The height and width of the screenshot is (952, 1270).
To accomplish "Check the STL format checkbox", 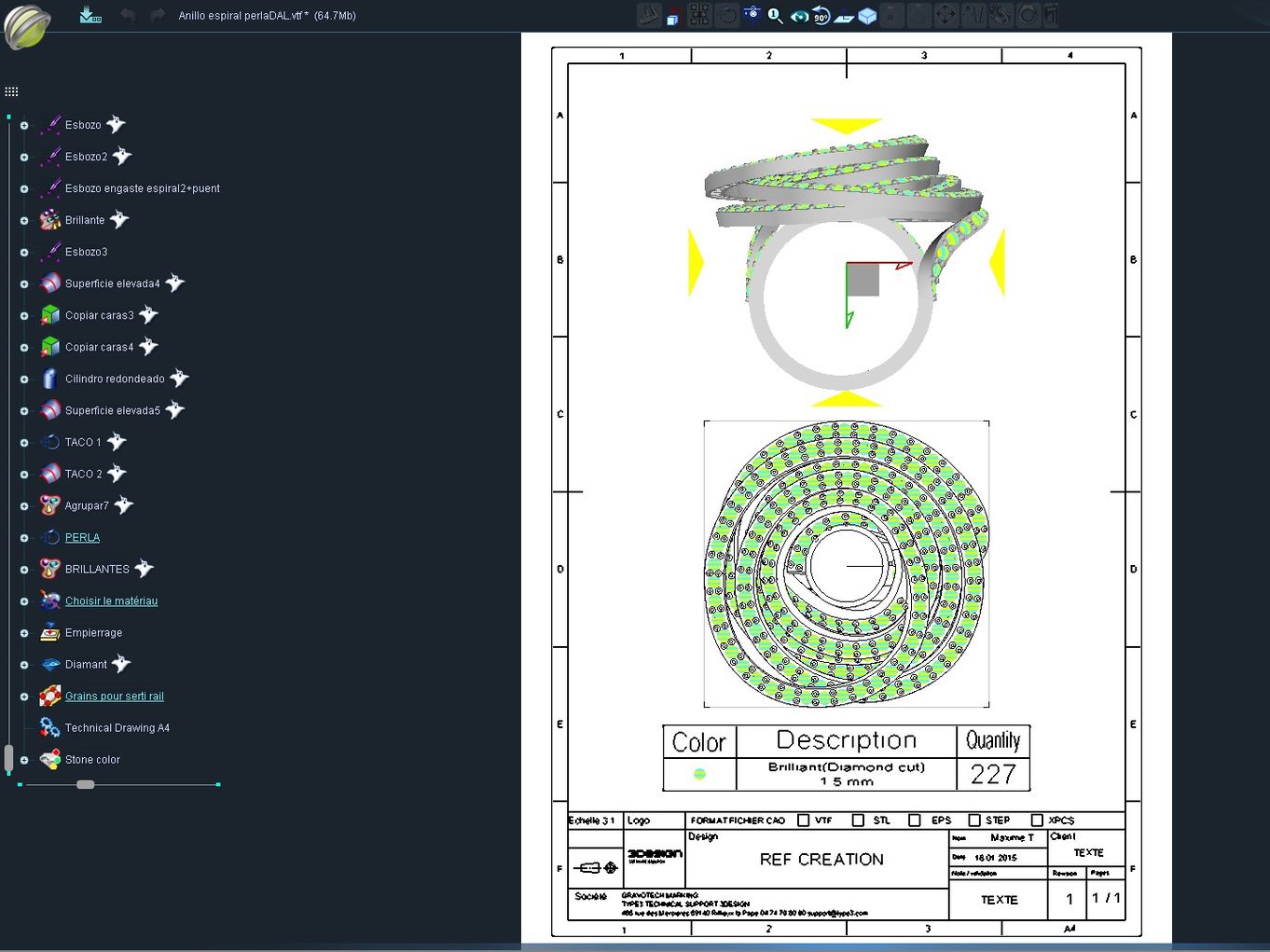I will click(x=858, y=821).
